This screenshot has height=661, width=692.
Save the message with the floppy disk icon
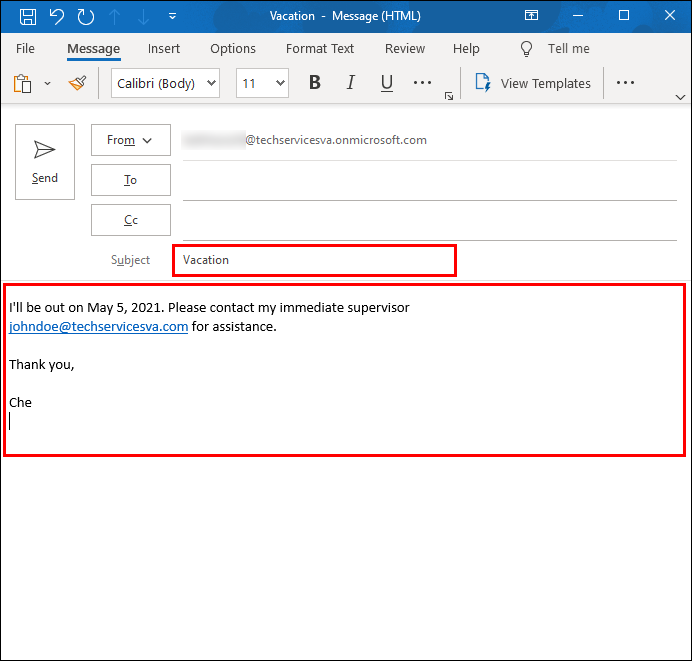click(28, 16)
